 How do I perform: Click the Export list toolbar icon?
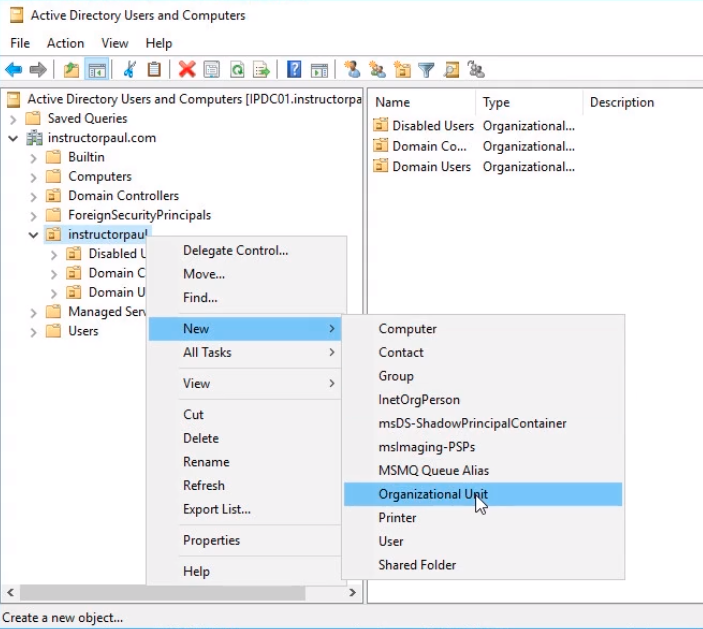point(261,69)
